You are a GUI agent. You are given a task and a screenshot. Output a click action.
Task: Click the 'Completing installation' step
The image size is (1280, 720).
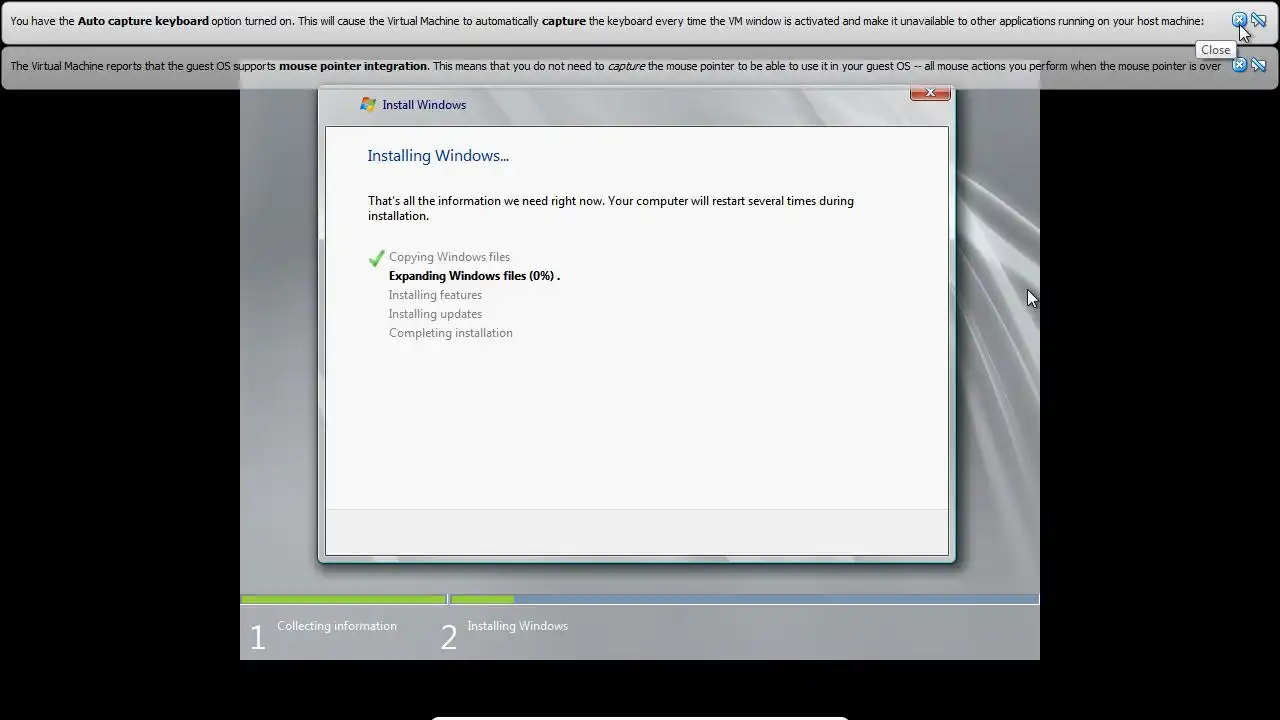tap(450, 333)
